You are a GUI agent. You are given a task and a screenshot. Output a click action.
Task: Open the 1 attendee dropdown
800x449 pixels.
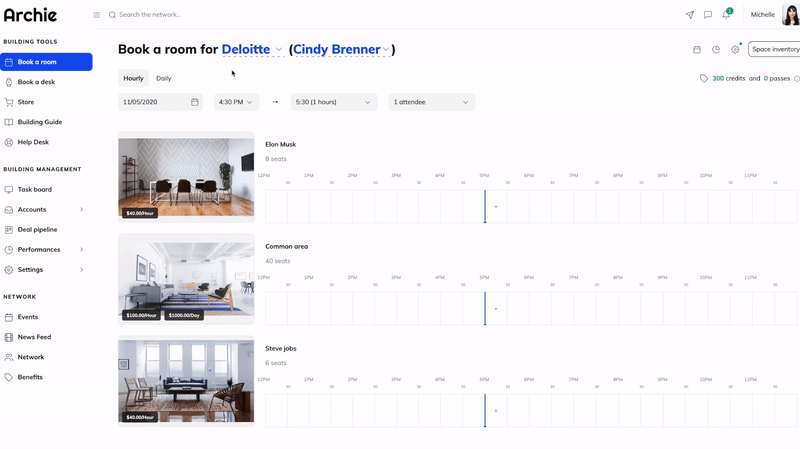click(x=432, y=102)
